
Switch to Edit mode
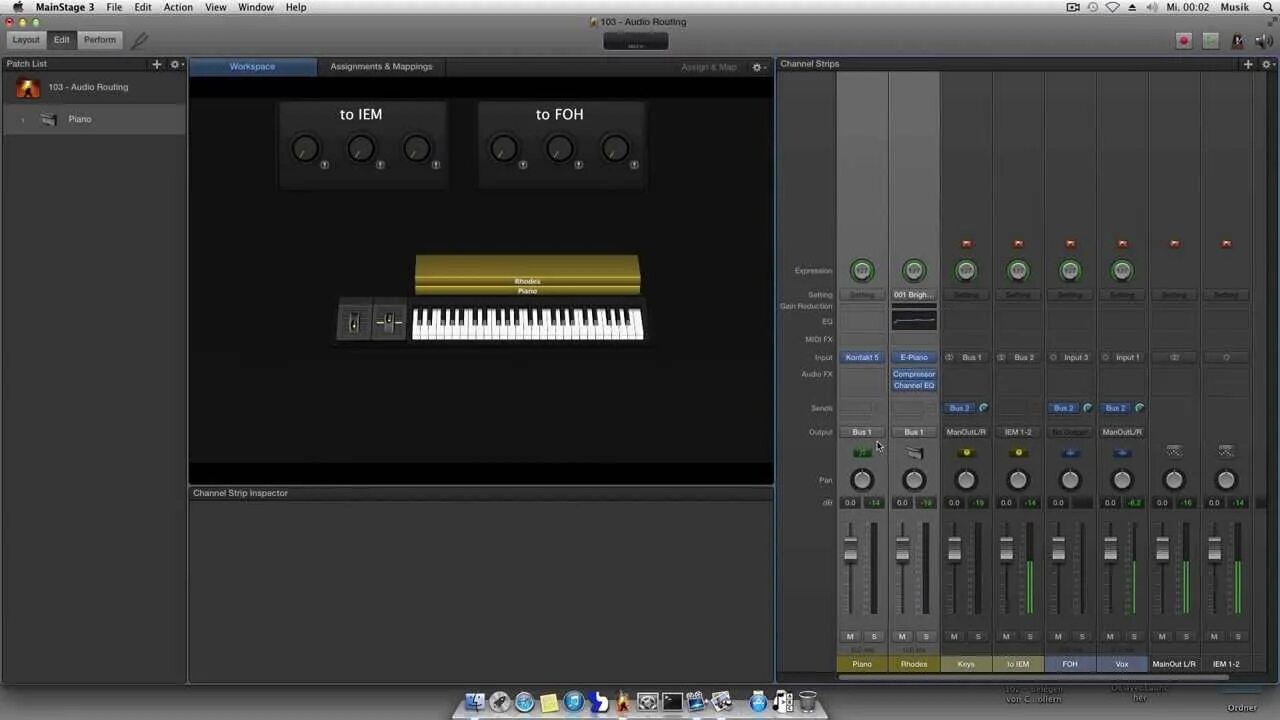click(62, 40)
